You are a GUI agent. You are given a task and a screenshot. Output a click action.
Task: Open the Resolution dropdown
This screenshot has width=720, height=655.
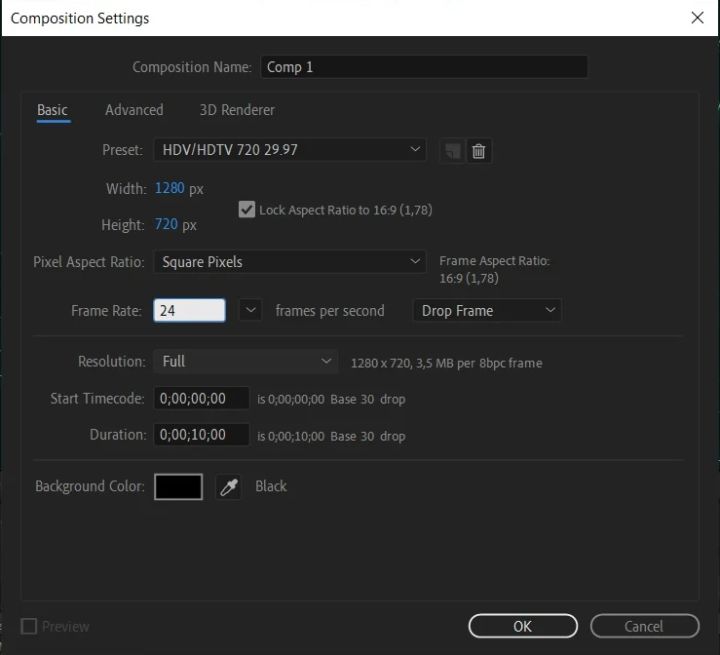246,361
